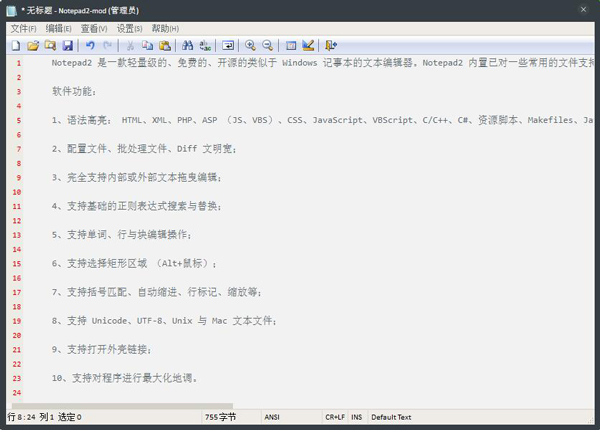Click the line 6、支持选择矩形区域

[134, 264]
